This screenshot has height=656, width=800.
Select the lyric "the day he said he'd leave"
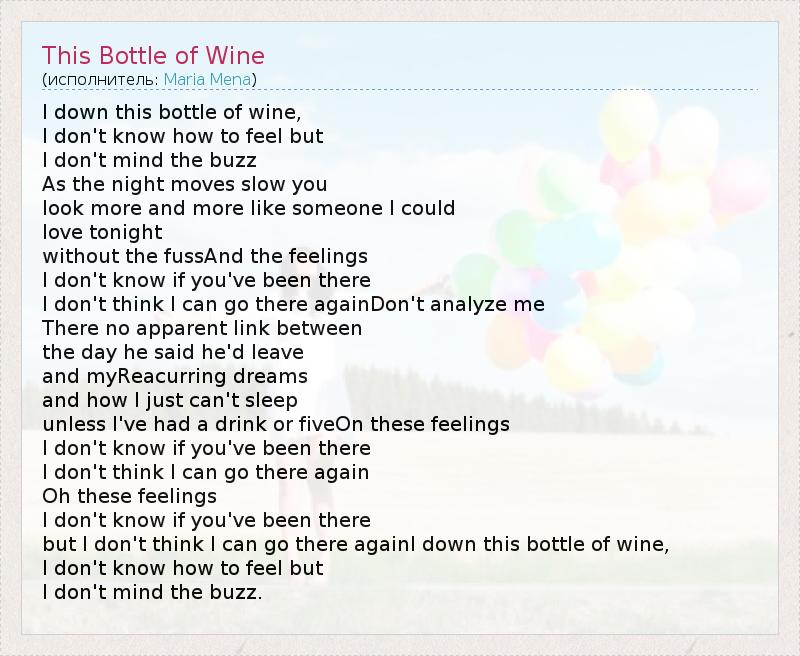173,352
